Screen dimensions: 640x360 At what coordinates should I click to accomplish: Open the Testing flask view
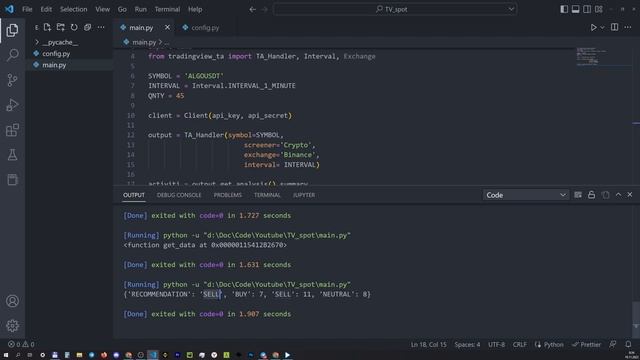point(12,155)
